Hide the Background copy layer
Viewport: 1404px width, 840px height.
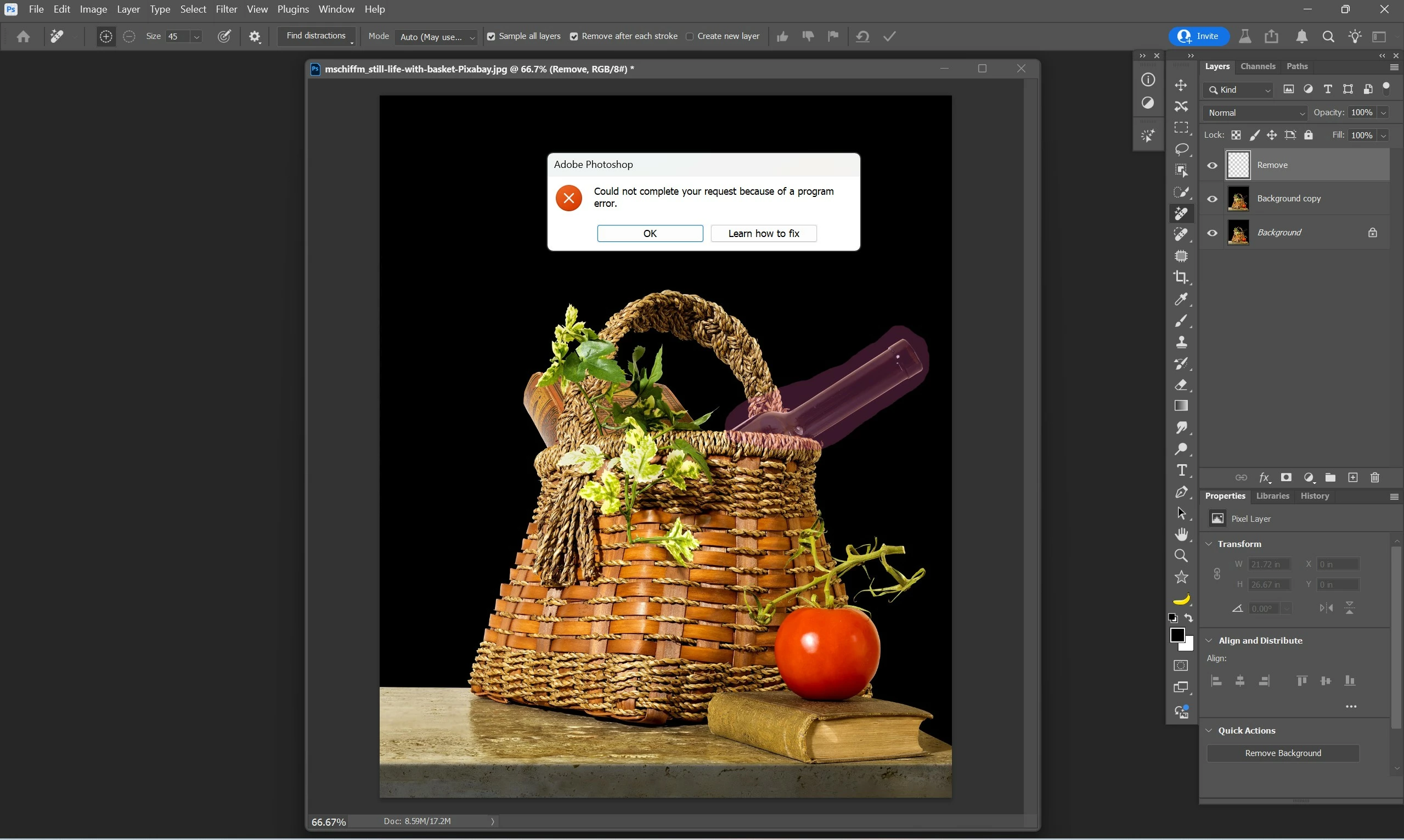point(1211,199)
